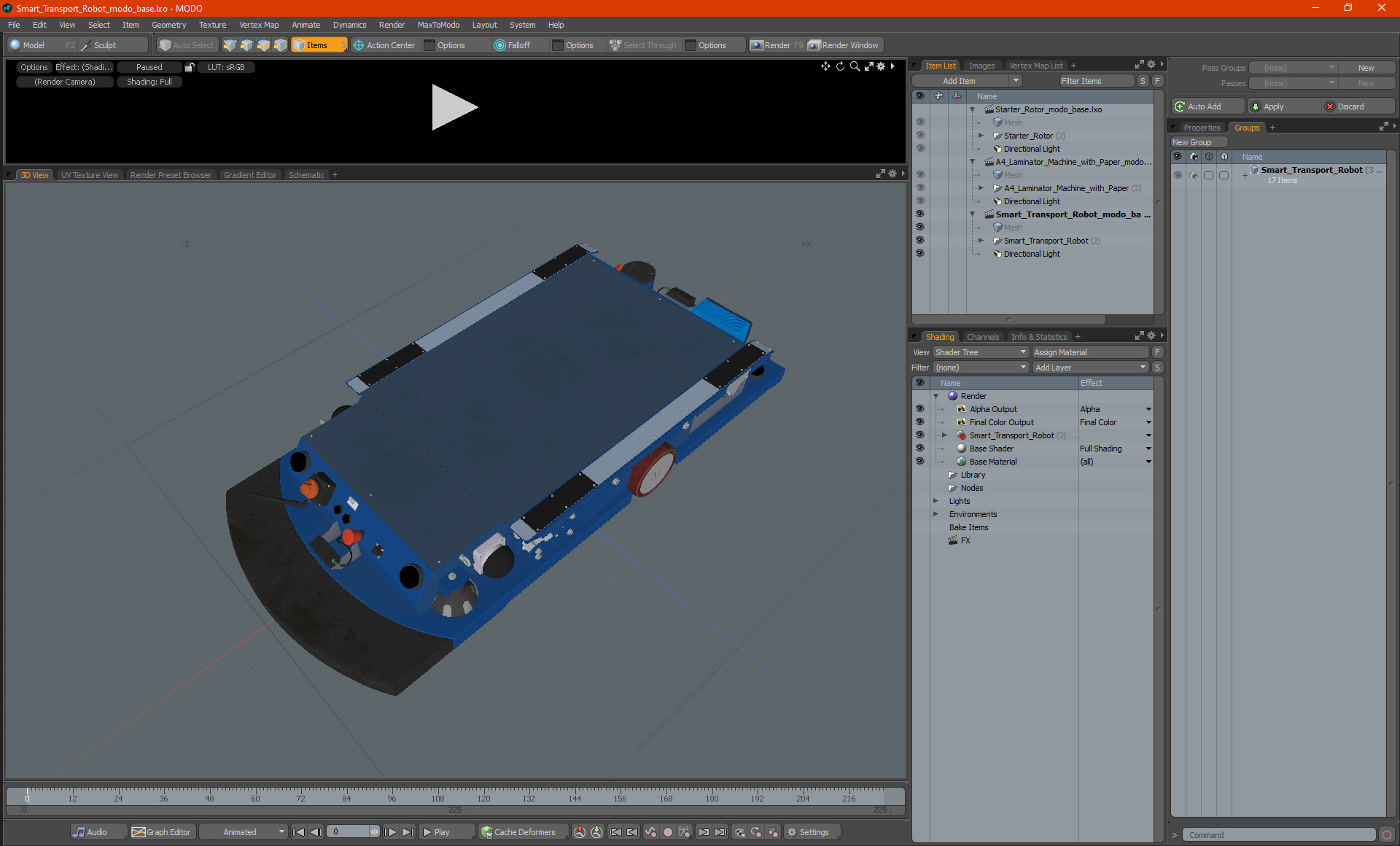Select the edges selection mode icon

(x=246, y=45)
